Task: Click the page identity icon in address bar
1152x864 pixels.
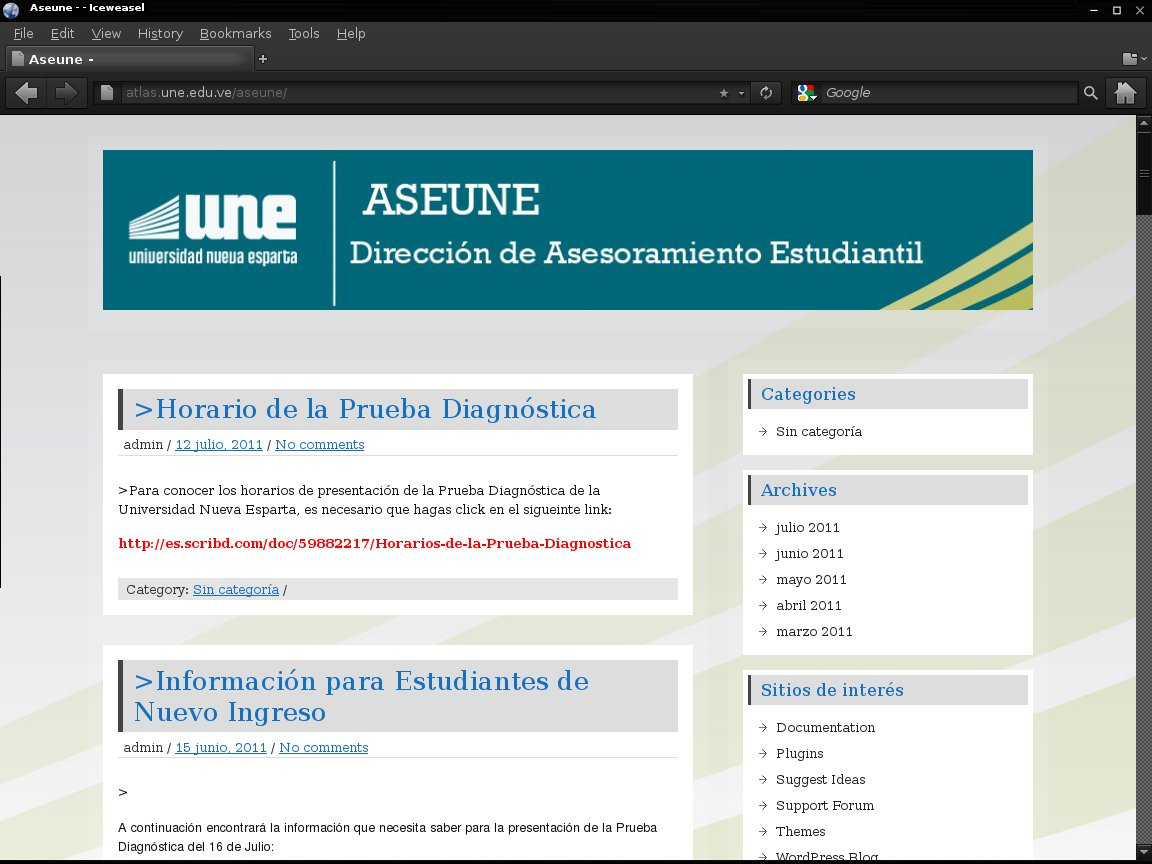Action: coord(107,93)
